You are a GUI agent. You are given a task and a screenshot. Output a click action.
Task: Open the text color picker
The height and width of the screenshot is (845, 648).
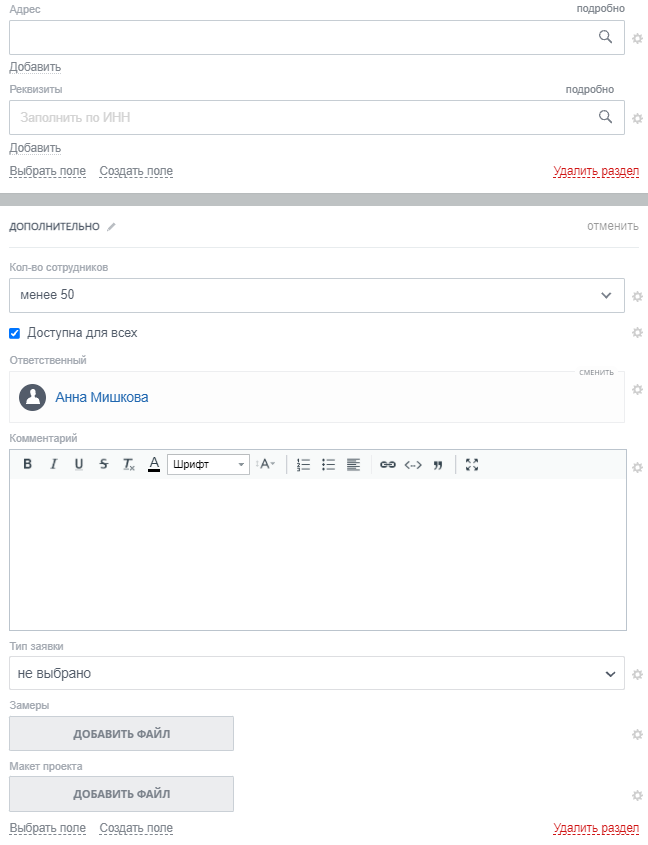[x=154, y=464]
